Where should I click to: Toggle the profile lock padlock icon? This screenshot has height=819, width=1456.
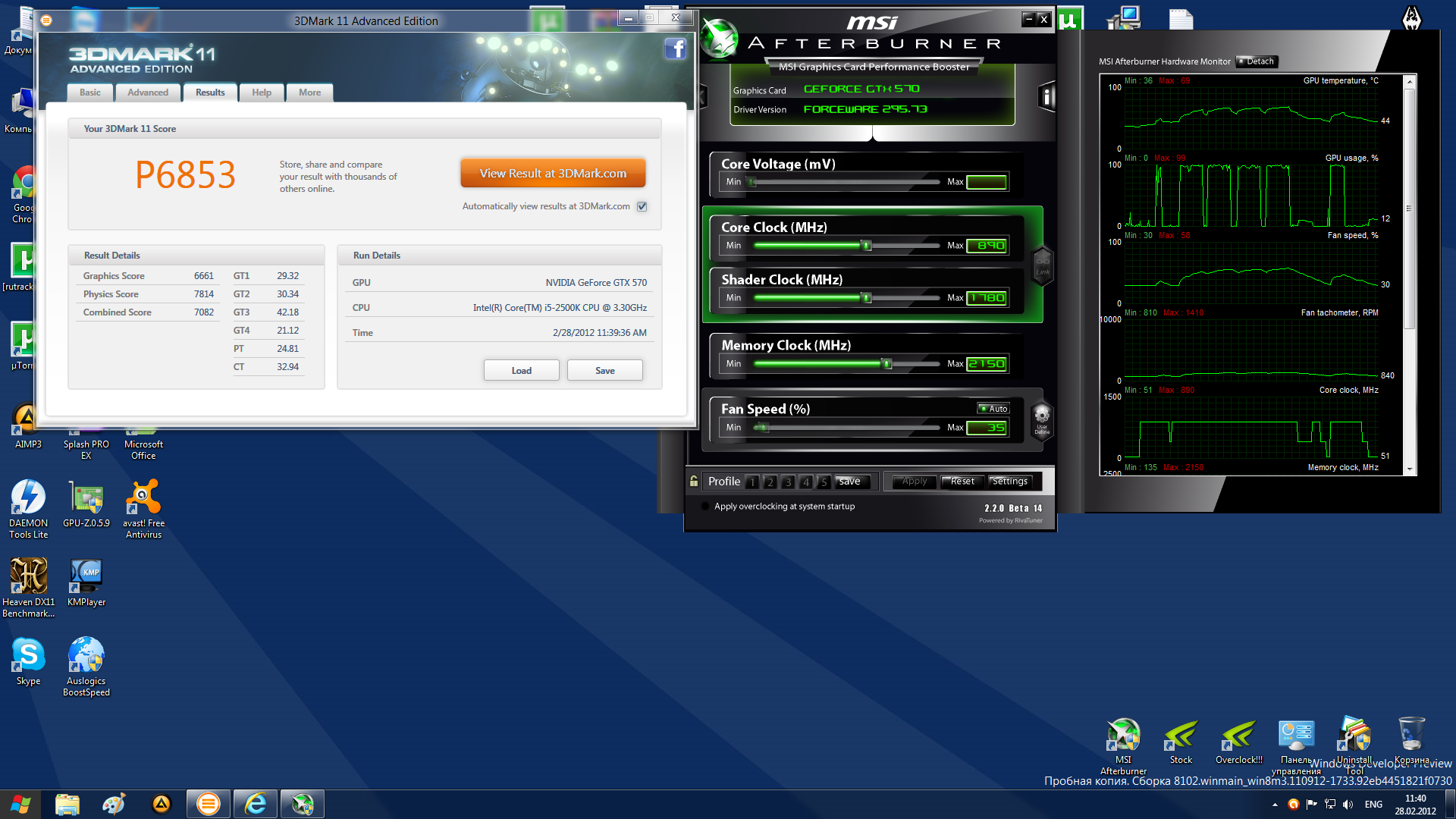coord(694,481)
